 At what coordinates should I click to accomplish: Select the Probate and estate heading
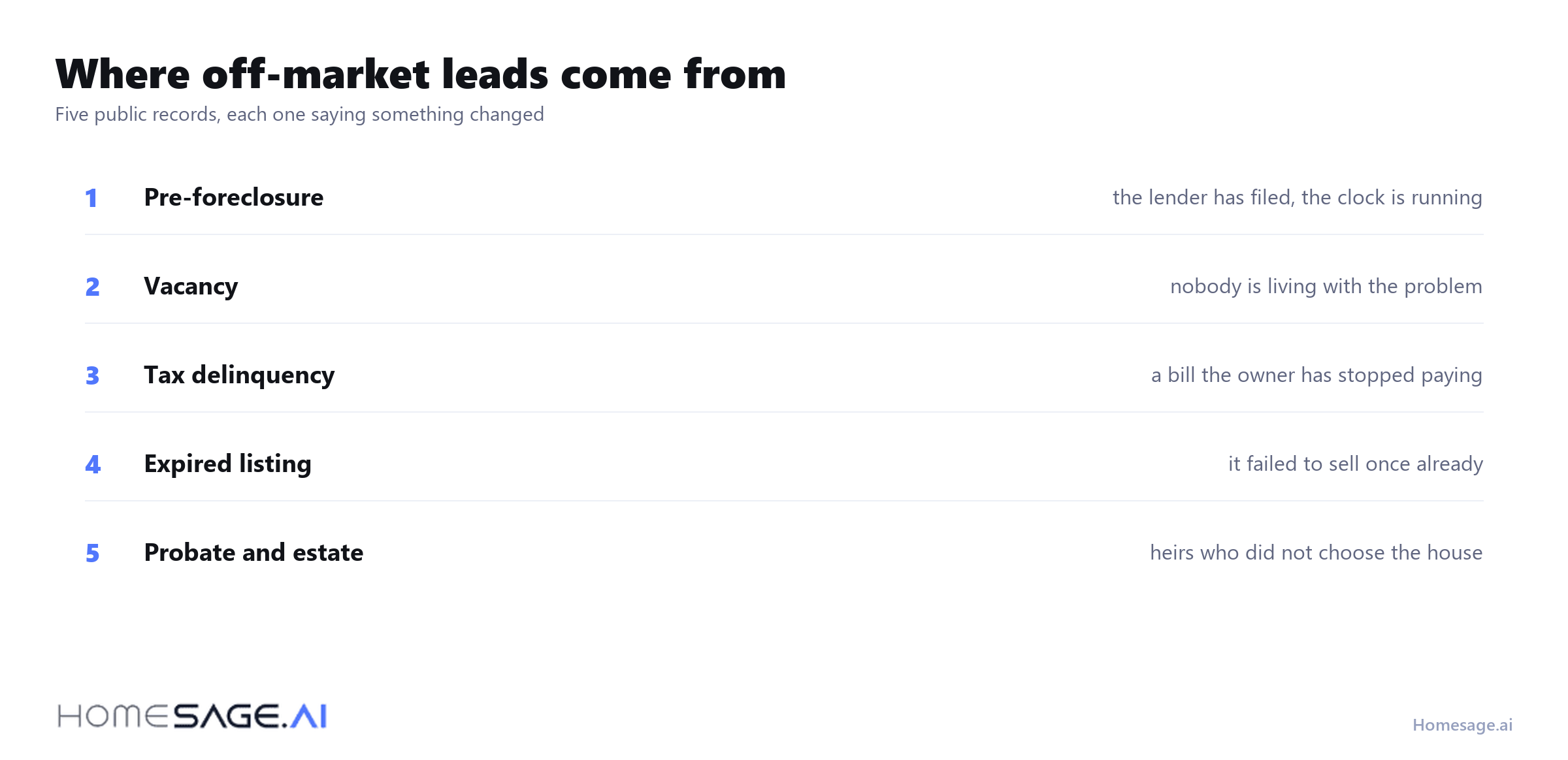pyautogui.click(x=253, y=552)
